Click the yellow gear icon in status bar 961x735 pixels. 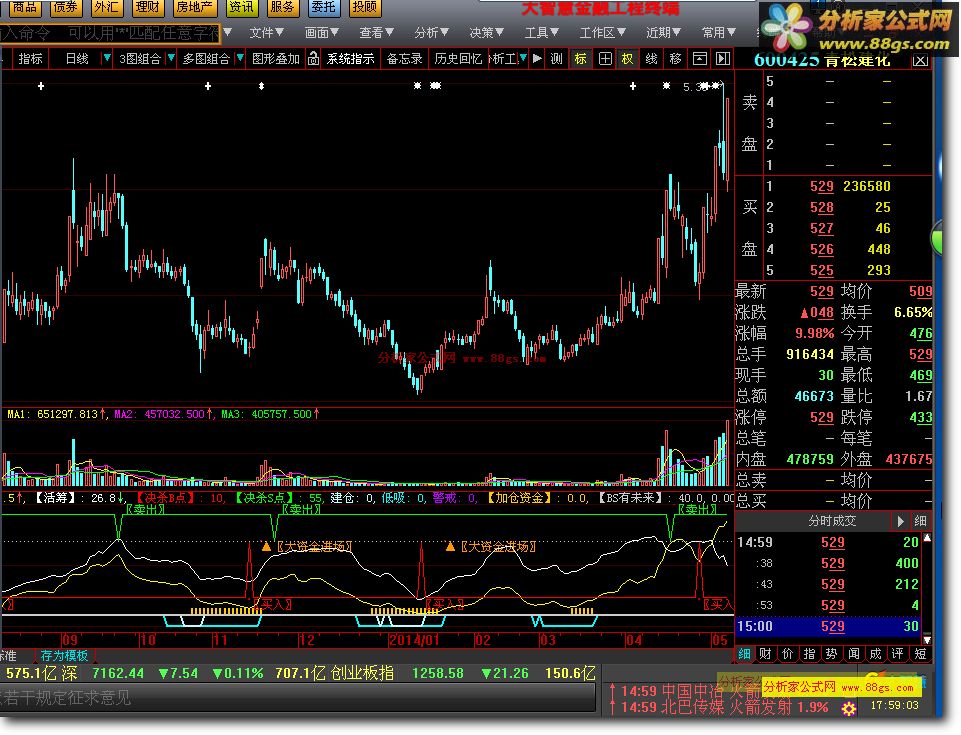(848, 709)
